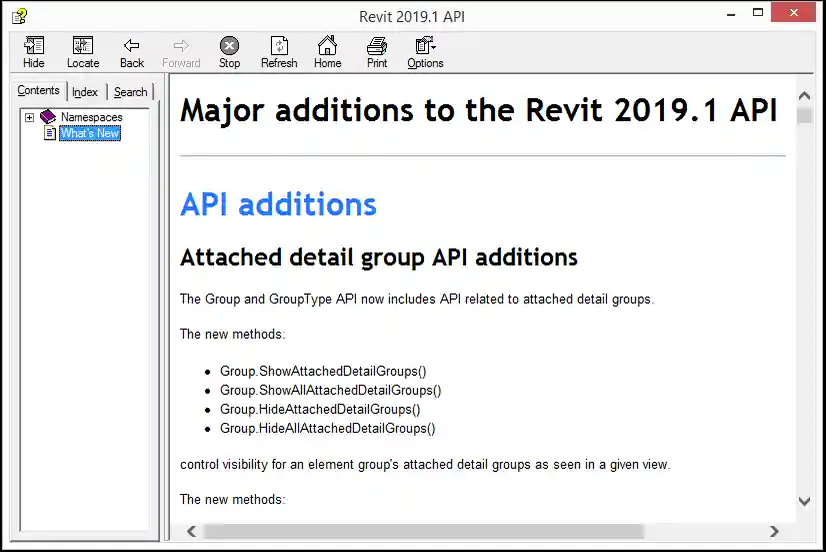Select the Namespaces book item
The image size is (826, 552).
[x=91, y=117]
